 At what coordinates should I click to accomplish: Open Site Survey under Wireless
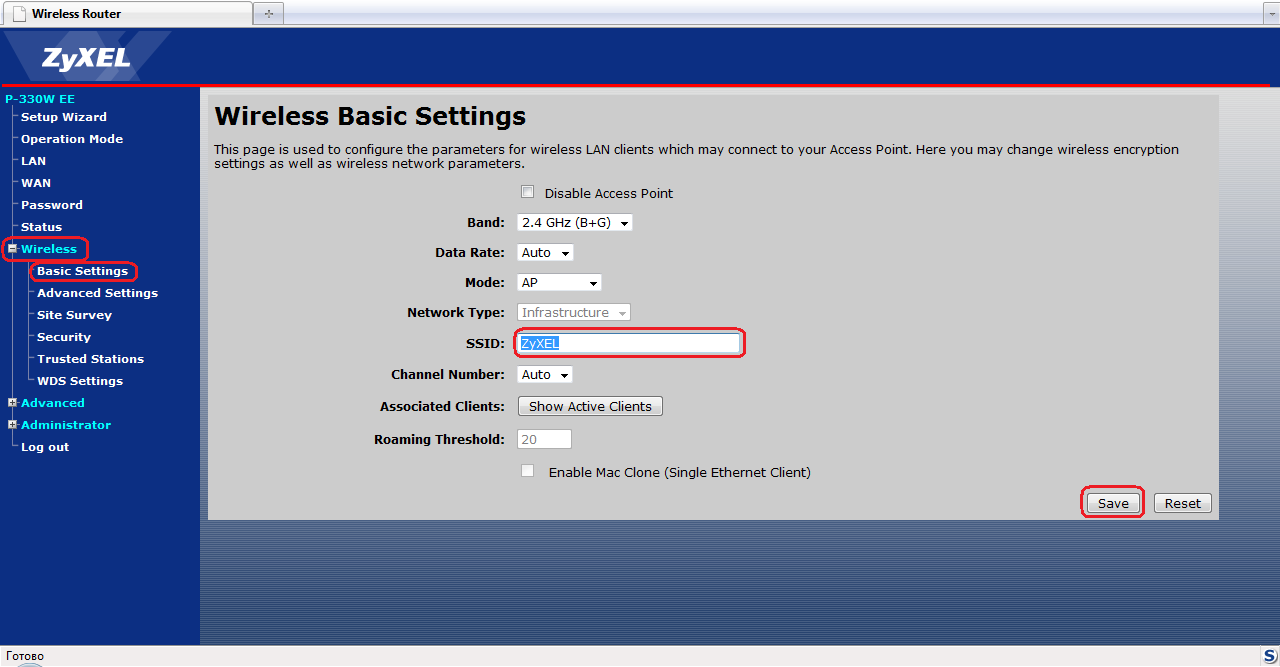(74, 315)
